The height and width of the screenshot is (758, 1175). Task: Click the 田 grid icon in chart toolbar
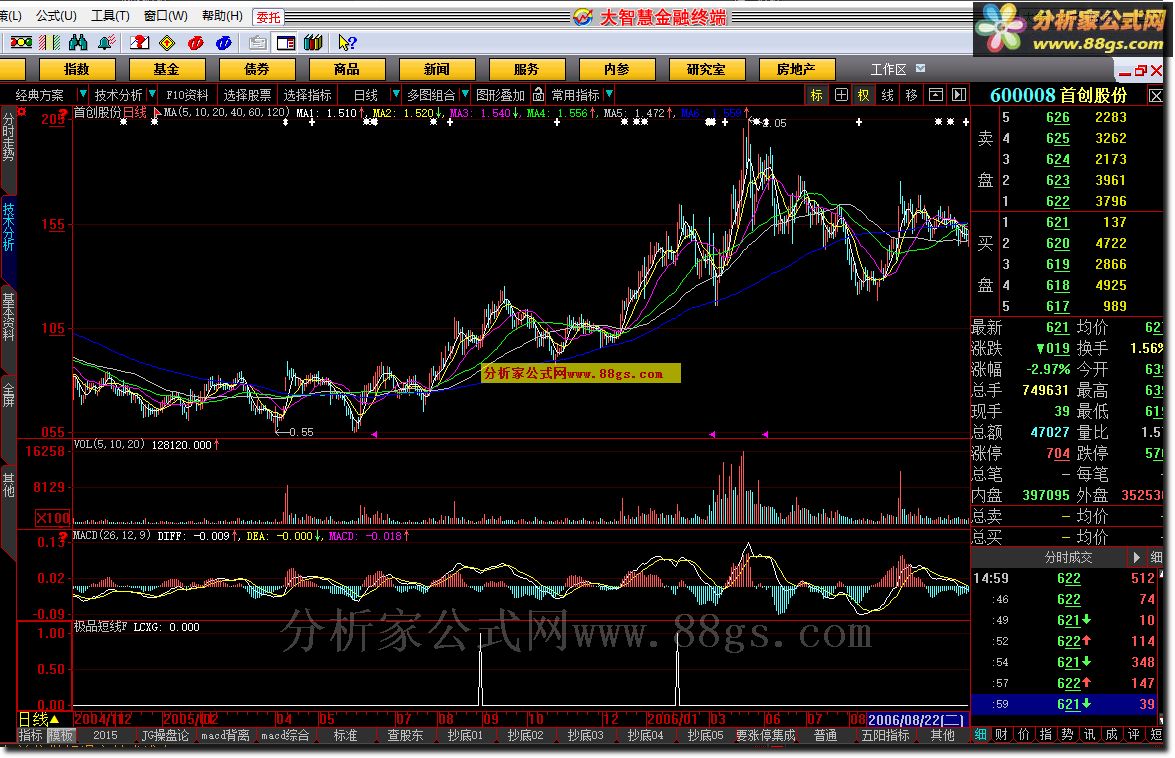pyautogui.click(x=842, y=95)
